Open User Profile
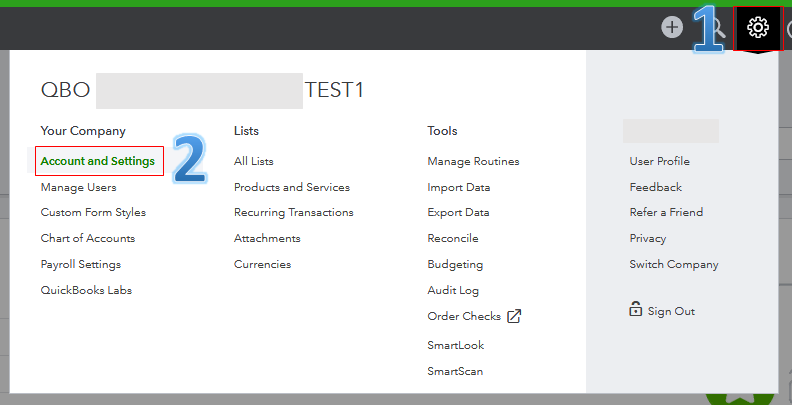 tap(660, 161)
